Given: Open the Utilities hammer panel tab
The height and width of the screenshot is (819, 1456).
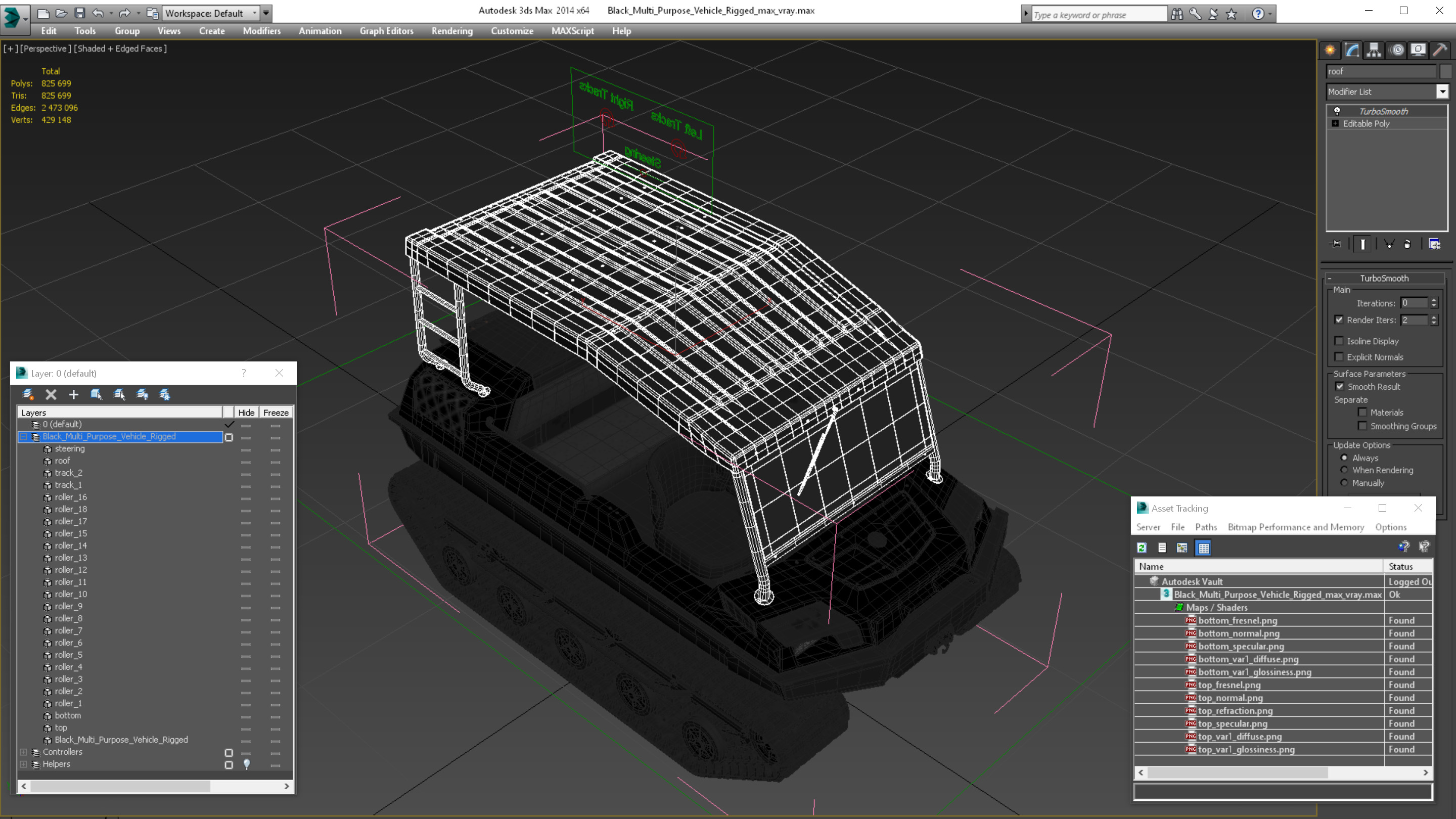Looking at the screenshot, I should coord(1440,51).
